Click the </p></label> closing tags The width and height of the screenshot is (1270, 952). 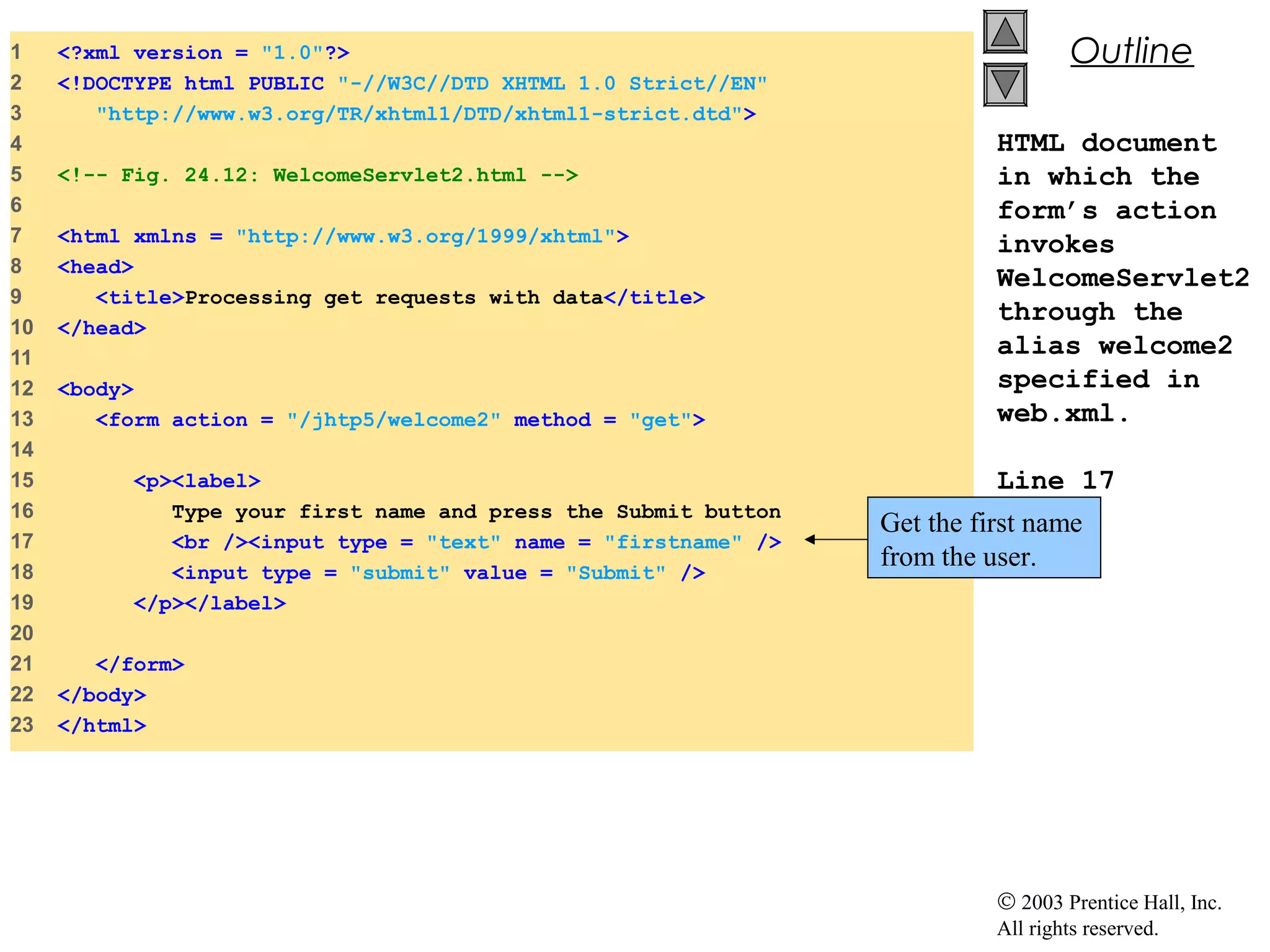(x=210, y=603)
